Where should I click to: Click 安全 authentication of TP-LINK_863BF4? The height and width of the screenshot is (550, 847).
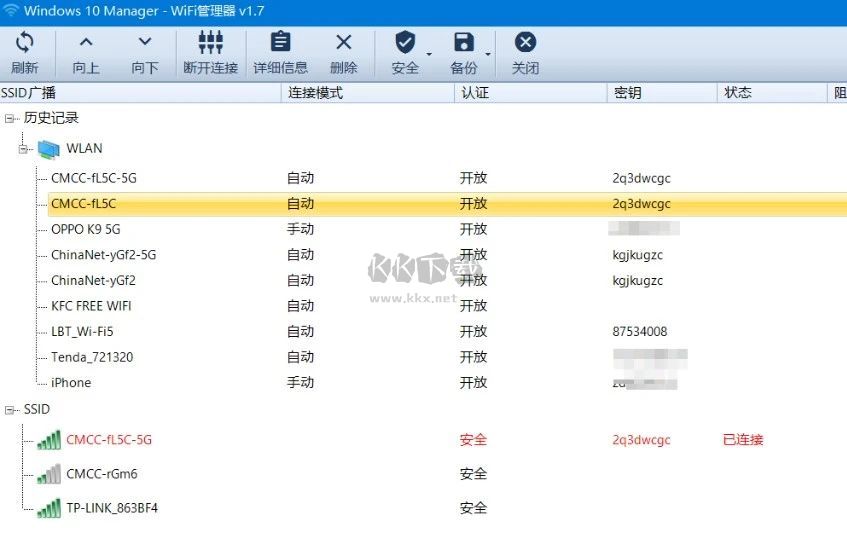pos(473,508)
